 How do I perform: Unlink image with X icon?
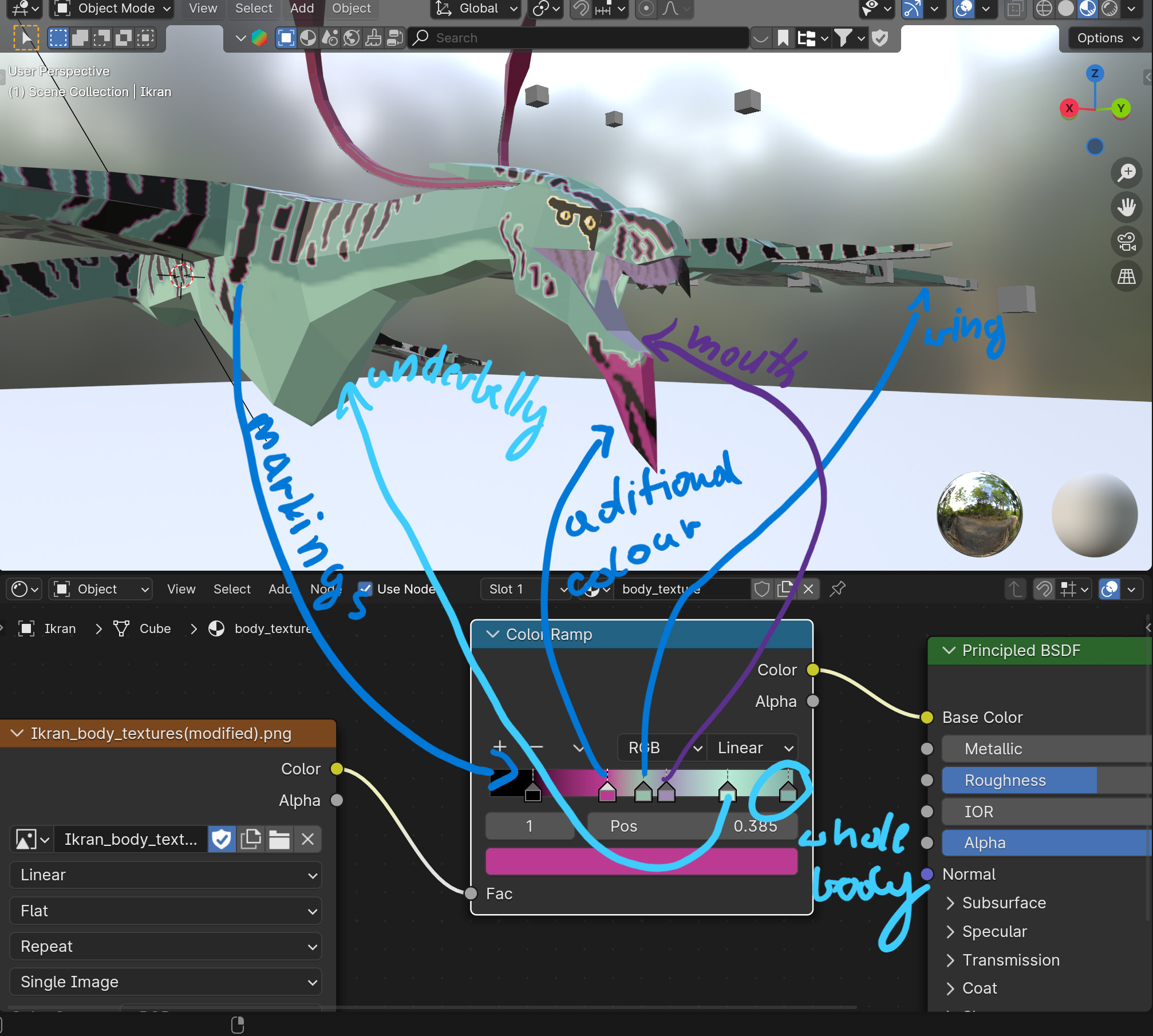pos(307,840)
